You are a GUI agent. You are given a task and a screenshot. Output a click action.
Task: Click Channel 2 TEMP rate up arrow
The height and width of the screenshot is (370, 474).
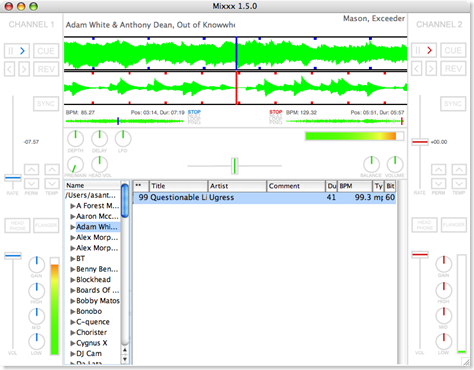[x=459, y=169]
